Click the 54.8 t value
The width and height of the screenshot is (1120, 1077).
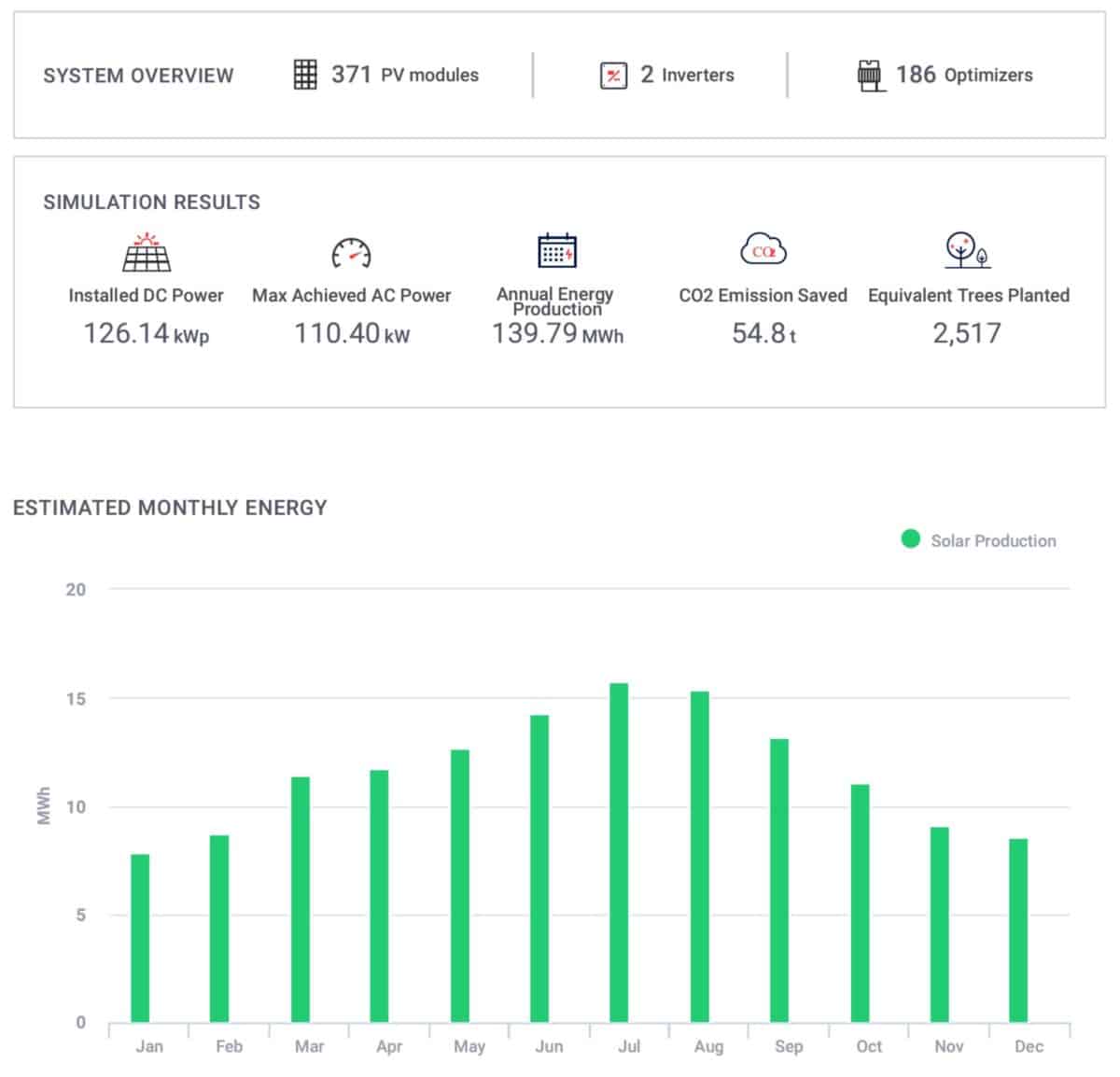(763, 333)
